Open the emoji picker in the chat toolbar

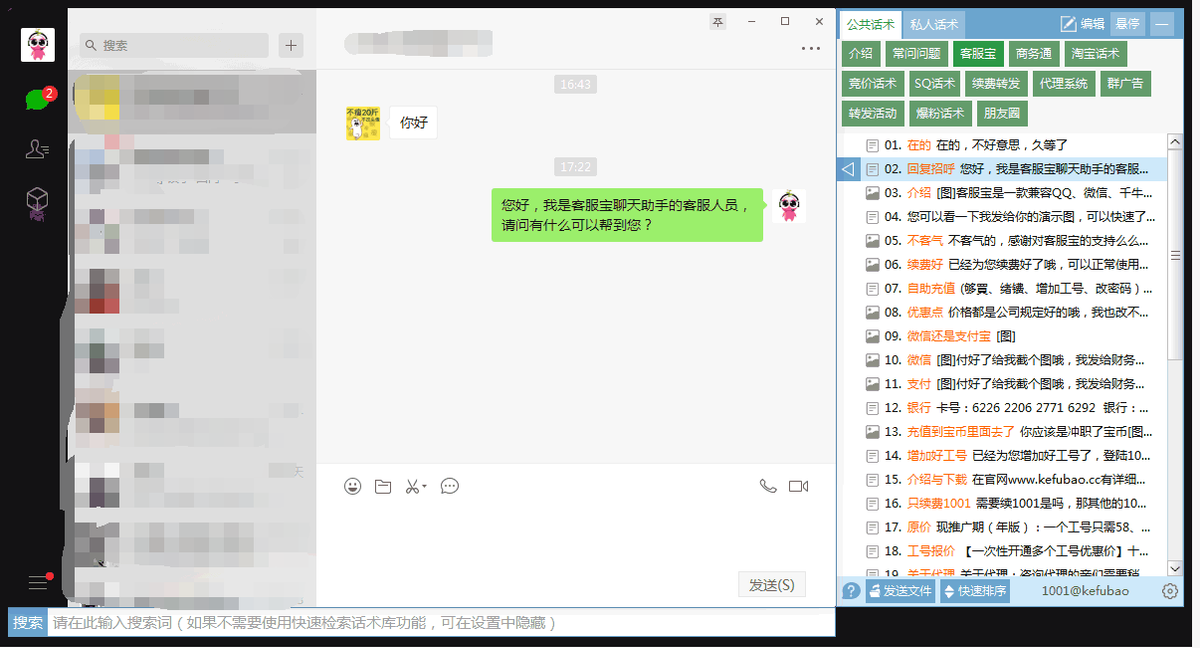[352, 485]
